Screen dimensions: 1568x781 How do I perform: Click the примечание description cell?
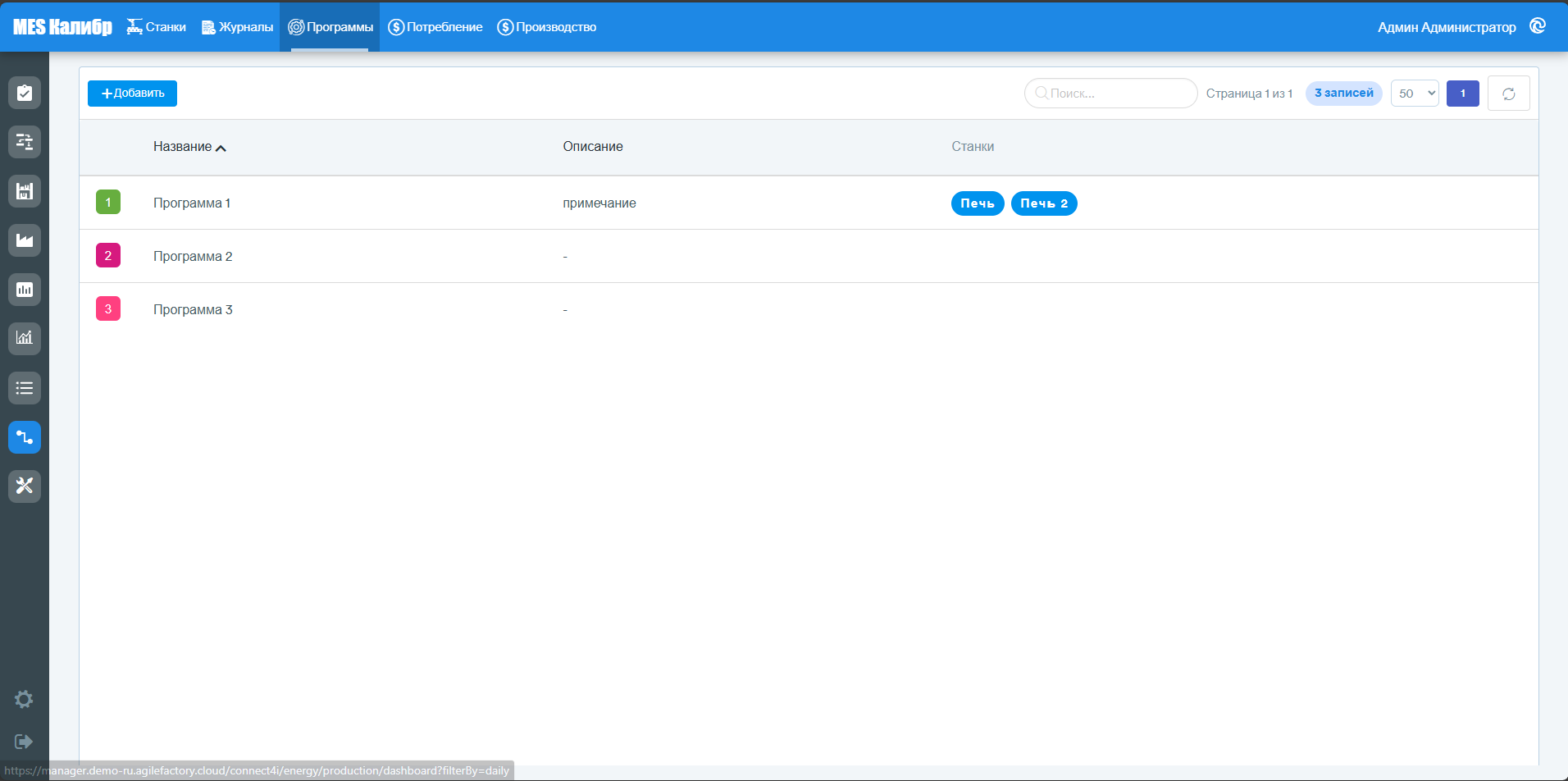point(599,203)
